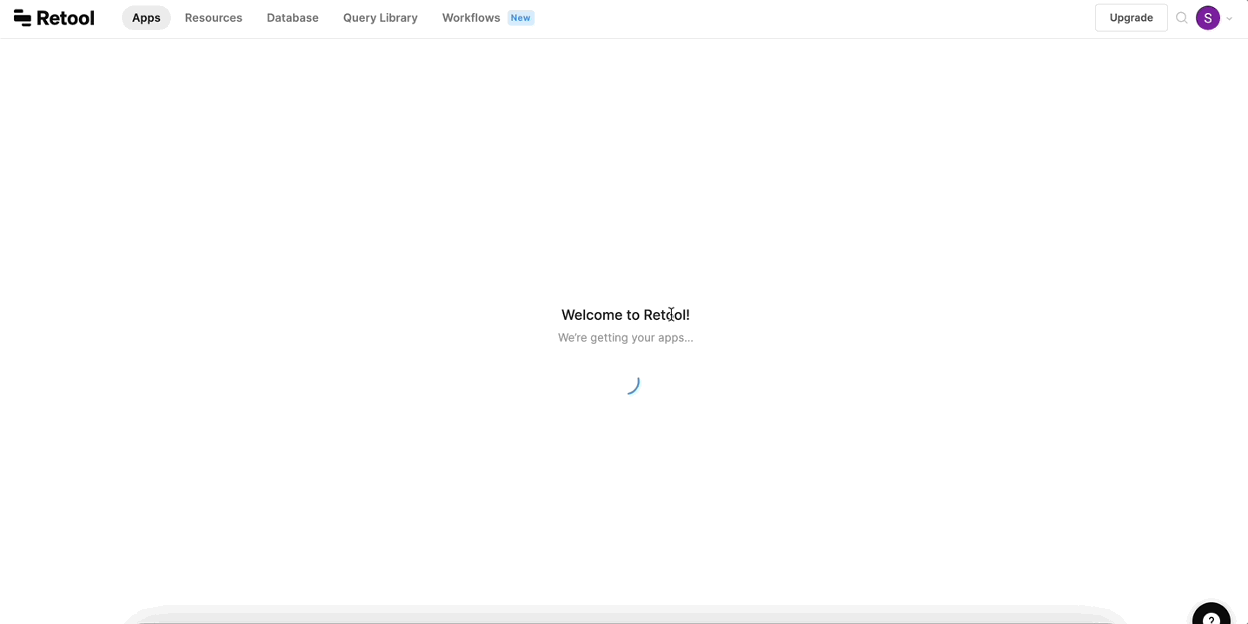Screen dimensions: 1248x624
Task: Go to the Resources tab
Action: tap(213, 18)
